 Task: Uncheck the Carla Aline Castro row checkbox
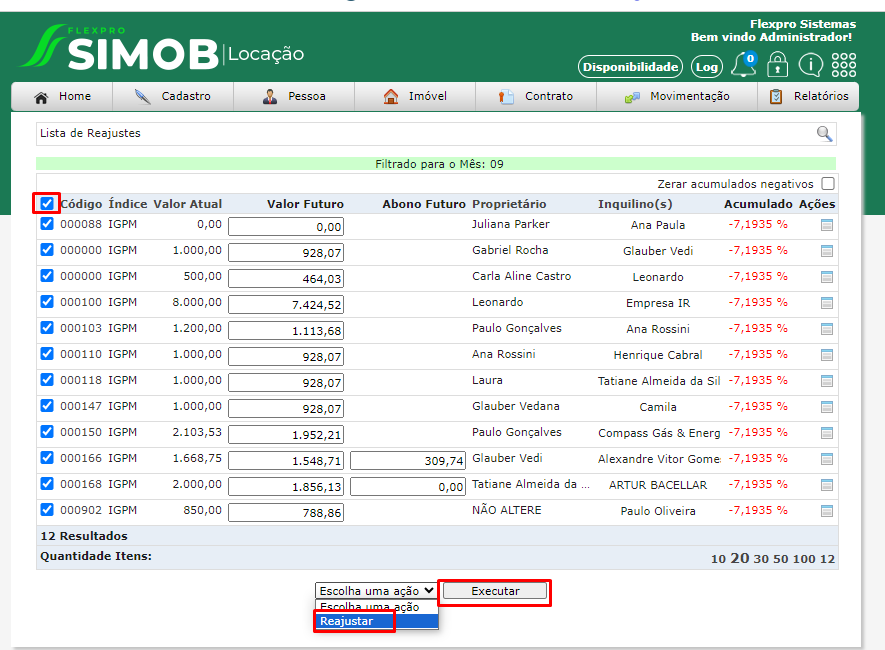(47, 275)
